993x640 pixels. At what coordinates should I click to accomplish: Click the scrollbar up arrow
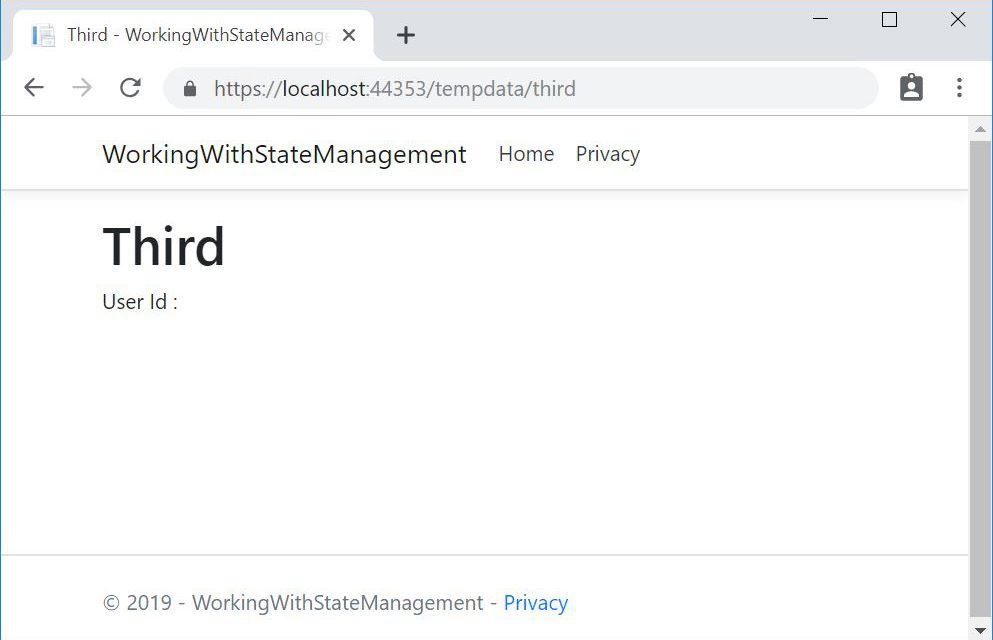(x=980, y=129)
